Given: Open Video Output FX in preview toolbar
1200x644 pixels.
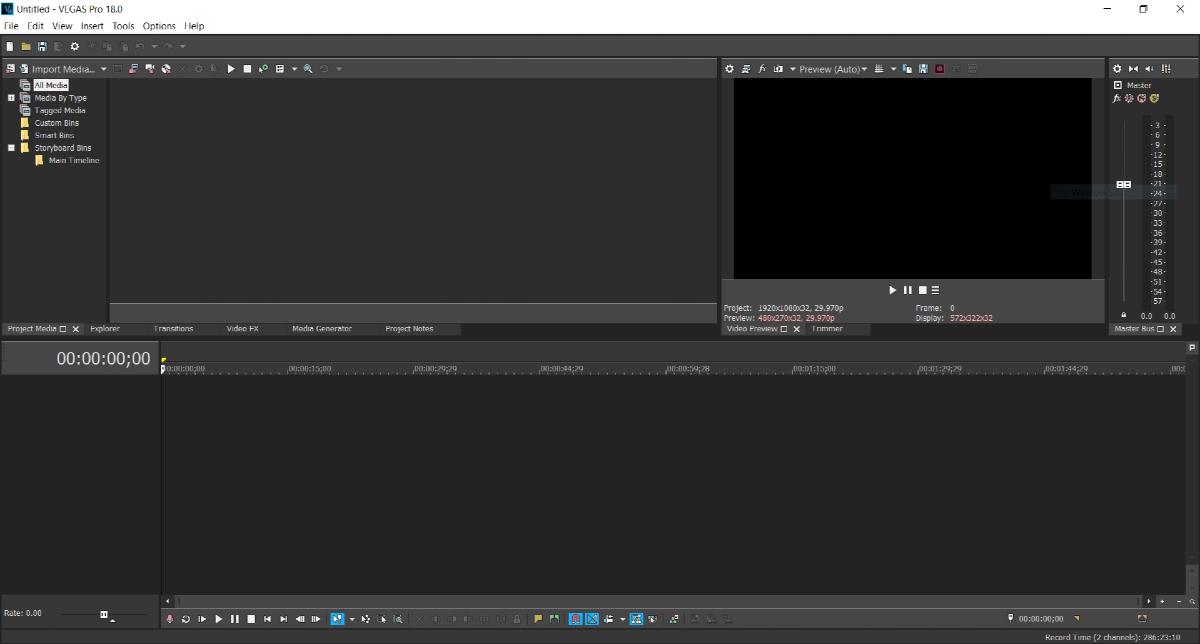Looking at the screenshot, I should click(761, 68).
